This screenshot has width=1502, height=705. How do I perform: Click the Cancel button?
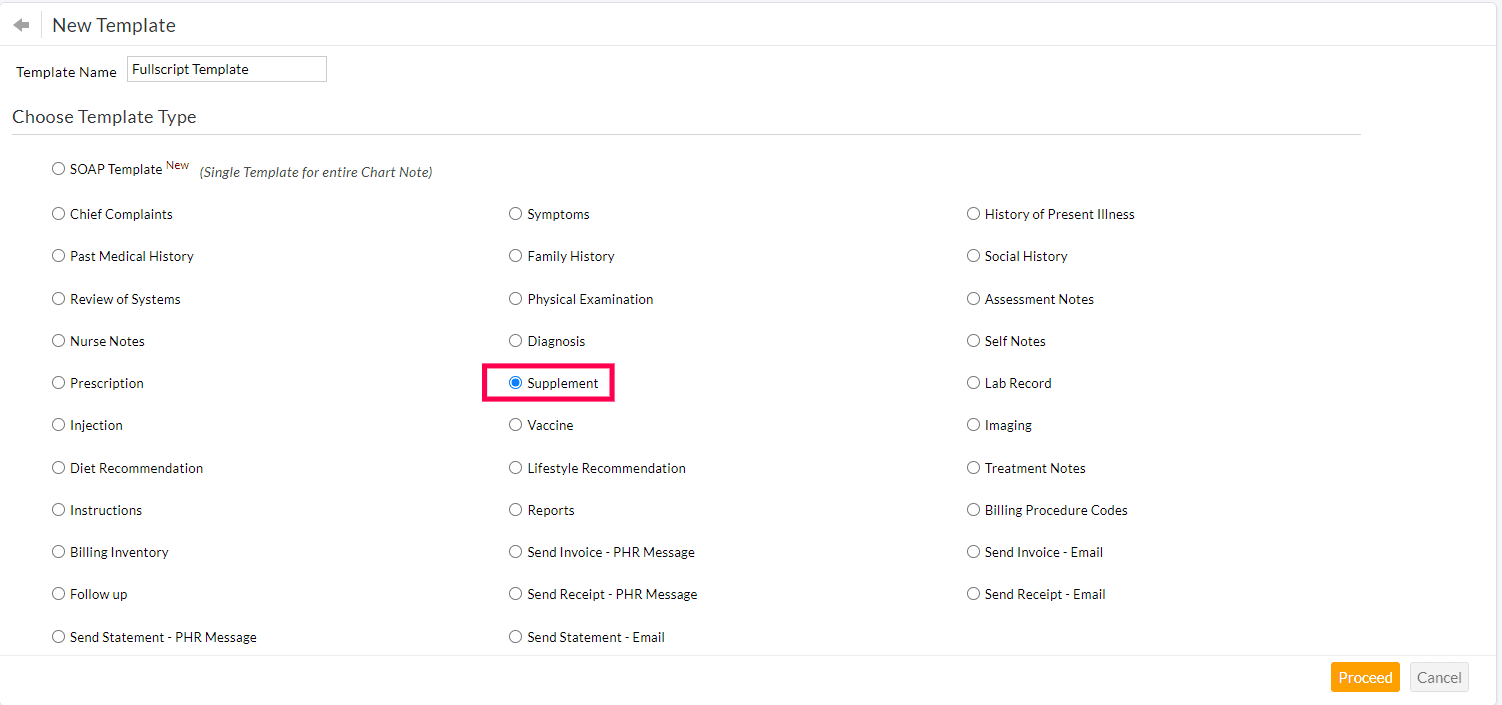(x=1439, y=677)
